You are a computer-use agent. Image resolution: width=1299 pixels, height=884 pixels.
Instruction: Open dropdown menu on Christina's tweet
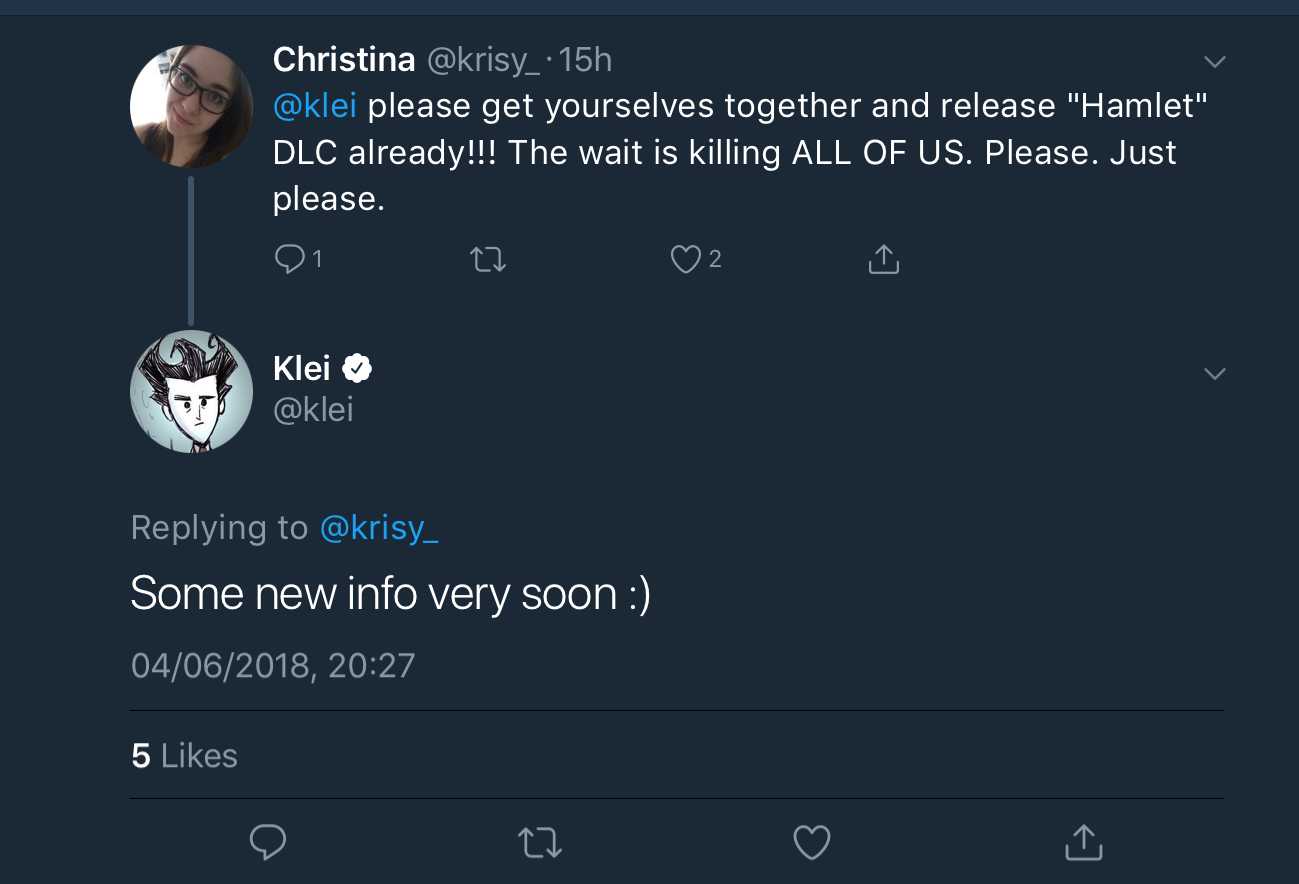1214,62
